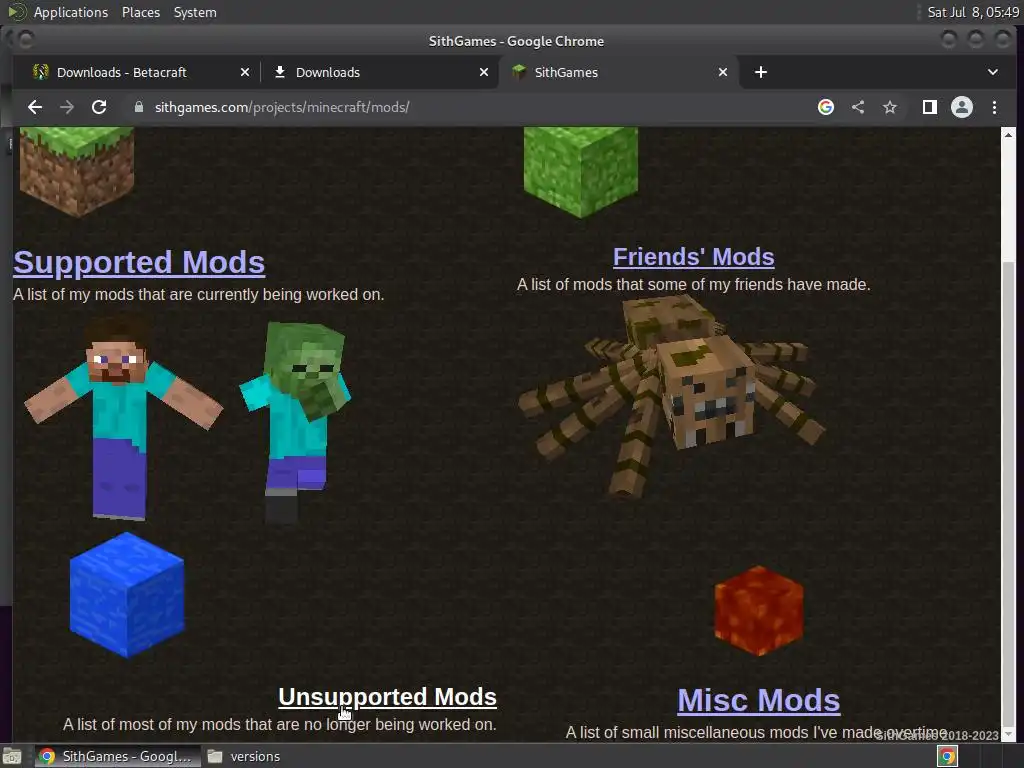Image resolution: width=1024 pixels, height=768 pixels.
Task: Click the blue water block image
Action: 127,594
